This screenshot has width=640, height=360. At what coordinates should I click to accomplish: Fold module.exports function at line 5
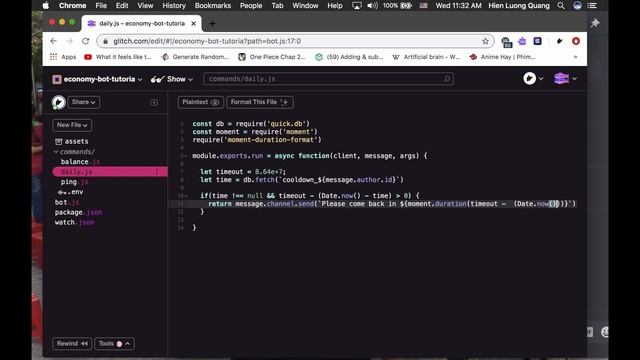[186, 156]
